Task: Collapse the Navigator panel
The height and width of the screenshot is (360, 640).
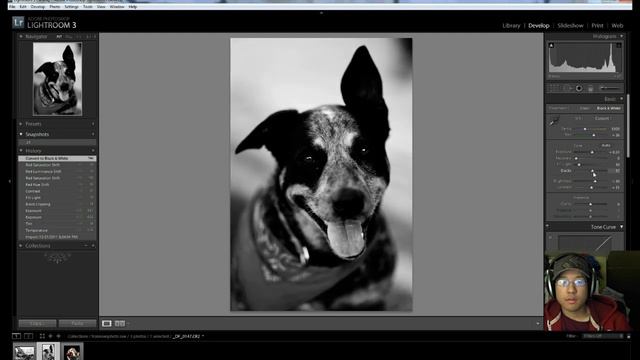Action: (x=21, y=36)
